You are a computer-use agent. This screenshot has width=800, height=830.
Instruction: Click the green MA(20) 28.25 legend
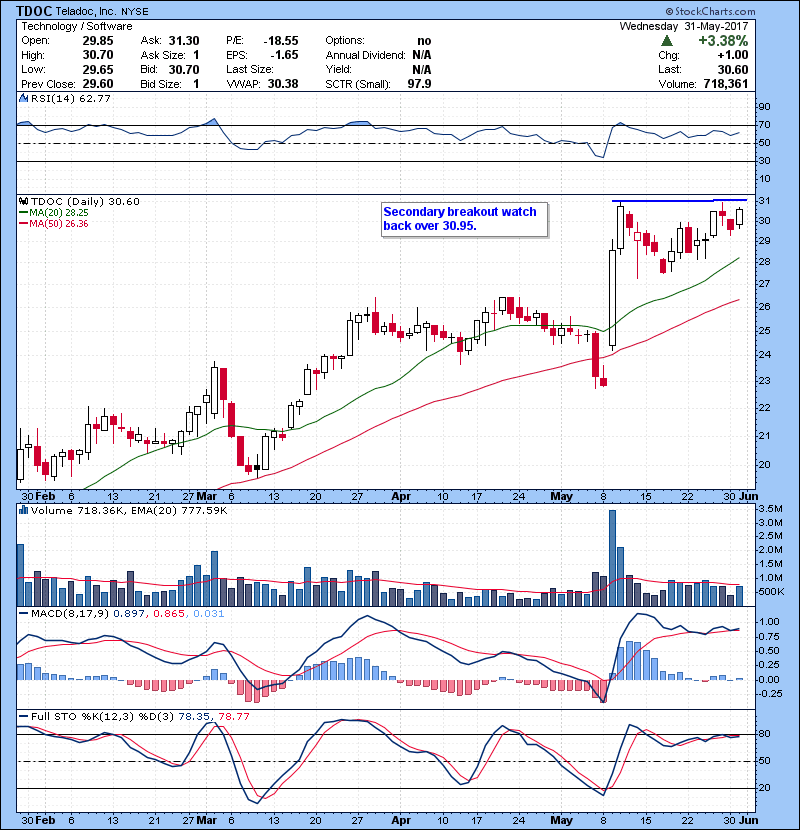[x=53, y=212]
